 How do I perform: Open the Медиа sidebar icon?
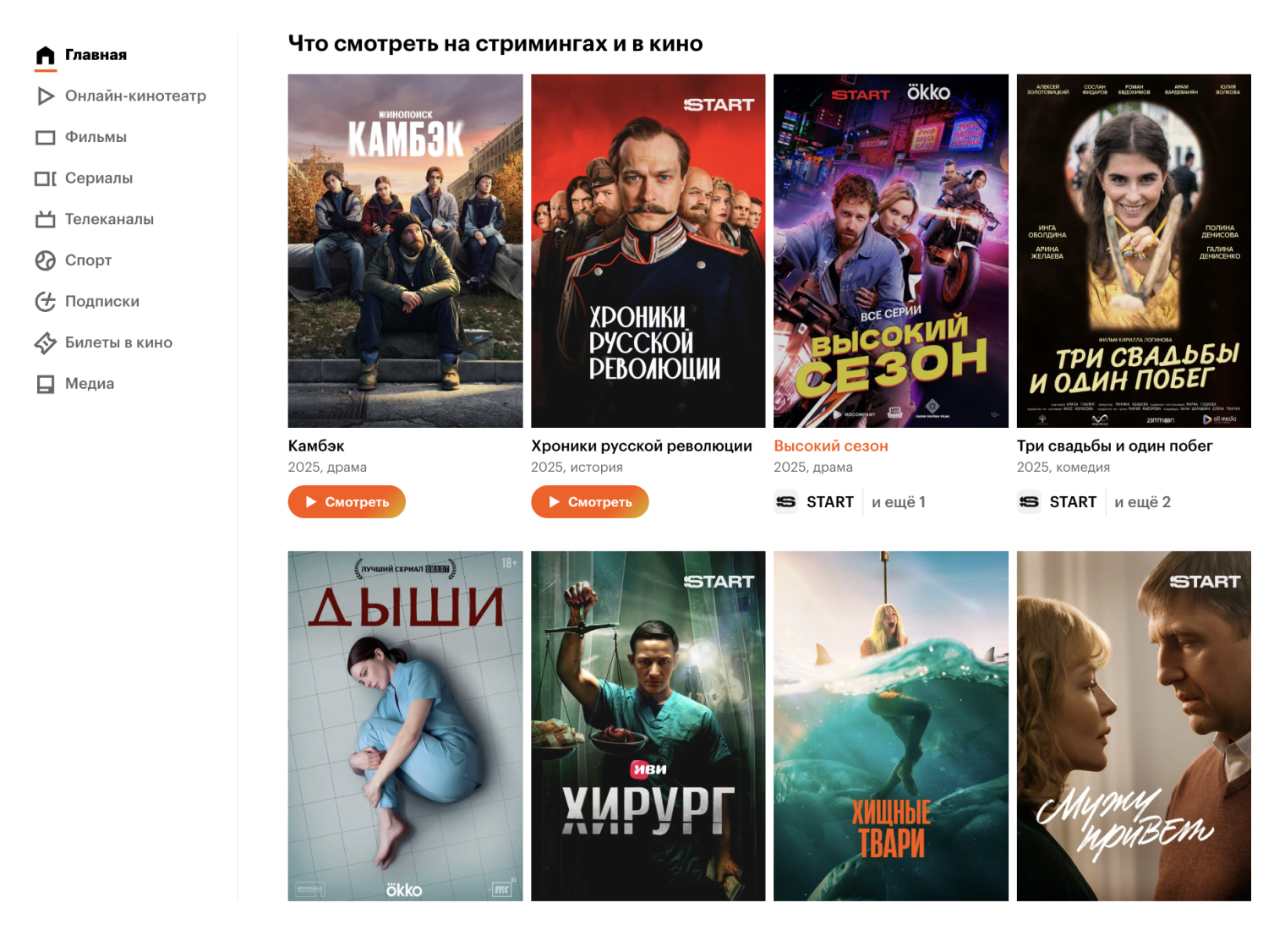click(x=46, y=384)
